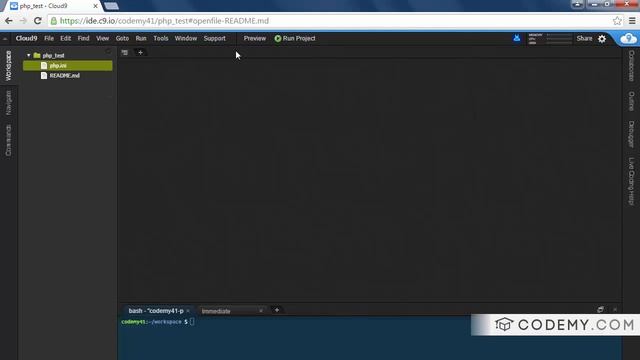Collapse the menu bar arrow
Screen dimensions: 640x360
(5, 39)
